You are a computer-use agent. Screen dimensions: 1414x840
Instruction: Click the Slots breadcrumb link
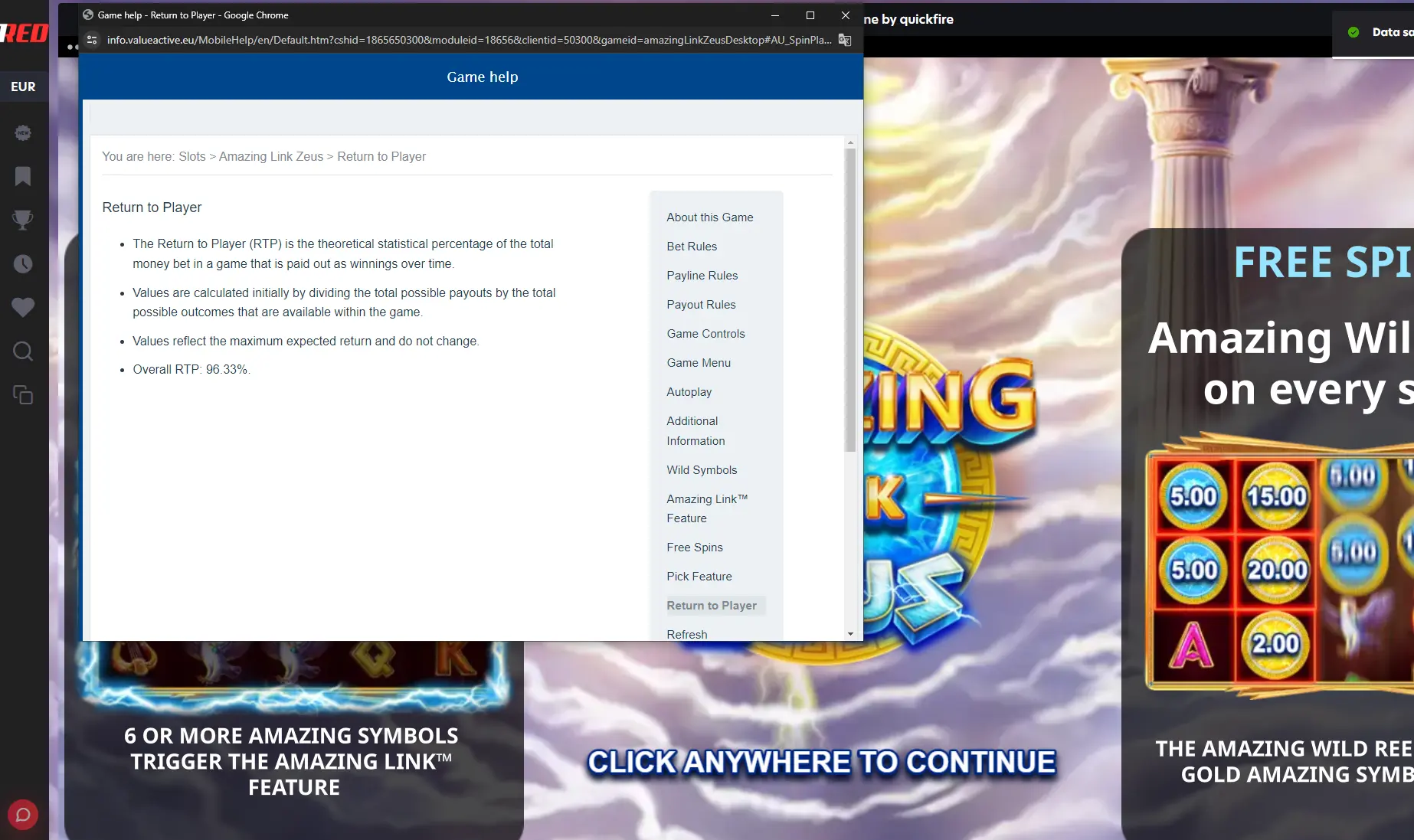click(192, 156)
